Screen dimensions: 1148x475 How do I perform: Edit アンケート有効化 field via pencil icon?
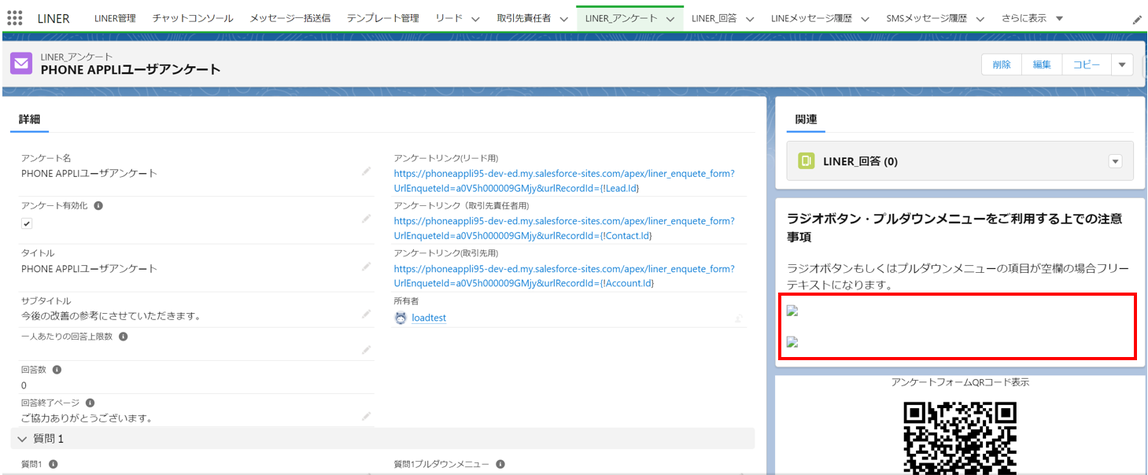click(x=366, y=219)
